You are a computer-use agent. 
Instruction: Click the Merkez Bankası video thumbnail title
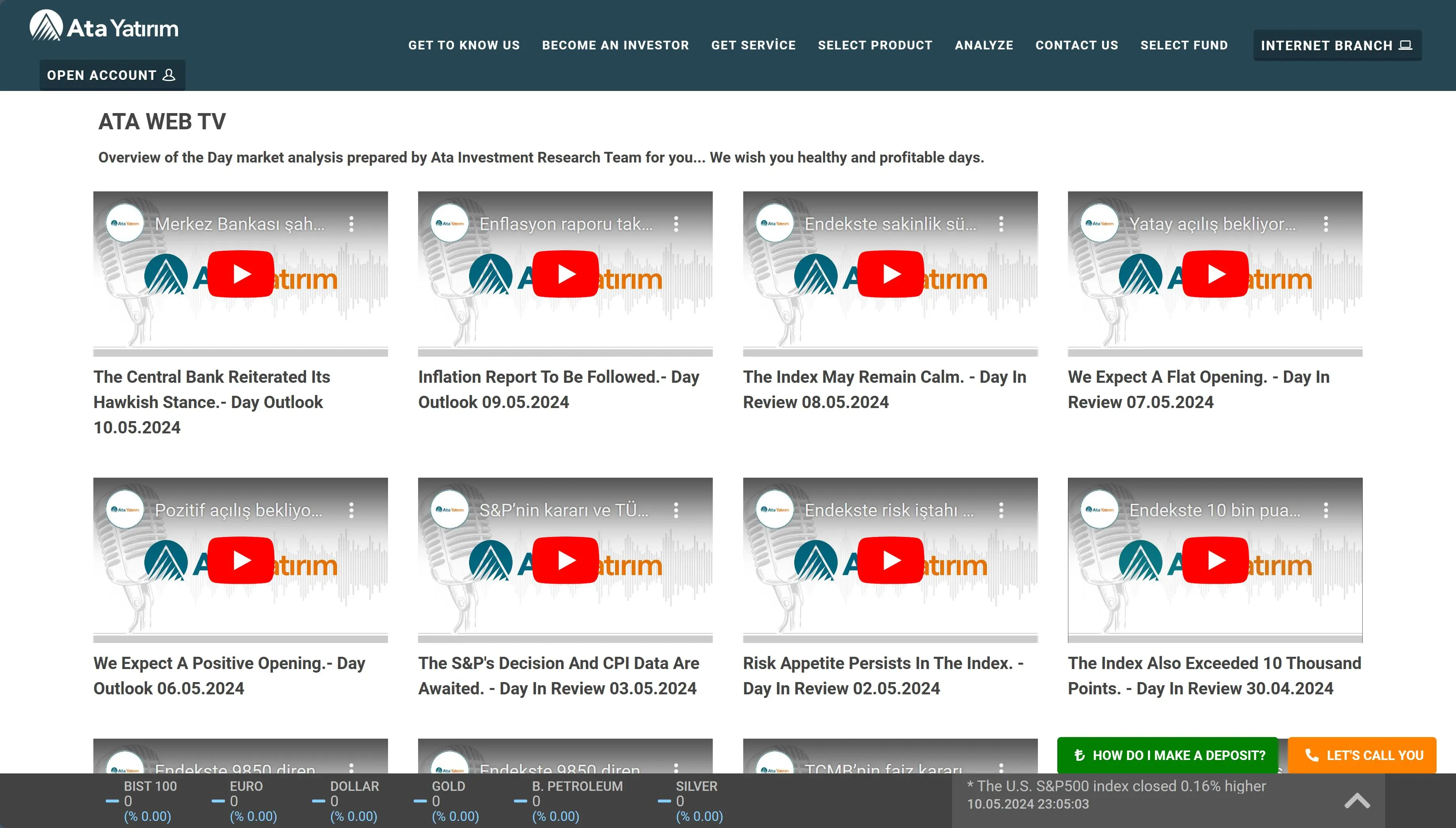click(239, 224)
